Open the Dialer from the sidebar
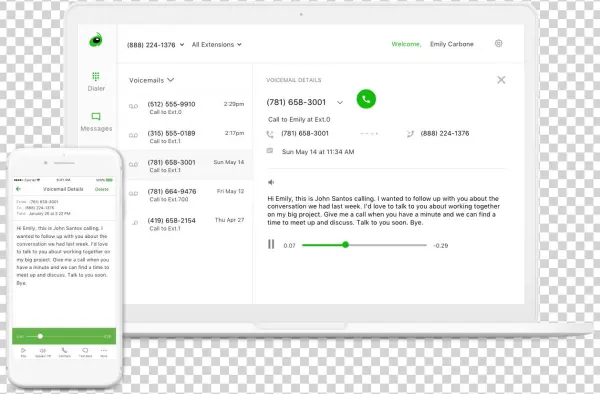Screen dimensions: 600x394 (x=96, y=81)
